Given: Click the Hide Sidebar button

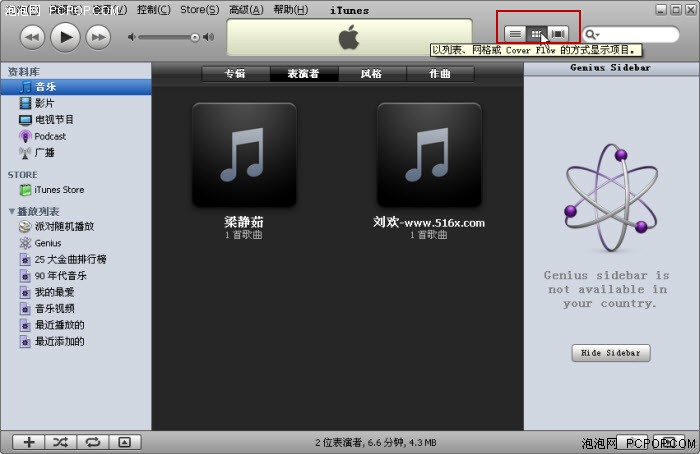Looking at the screenshot, I should tap(611, 353).
